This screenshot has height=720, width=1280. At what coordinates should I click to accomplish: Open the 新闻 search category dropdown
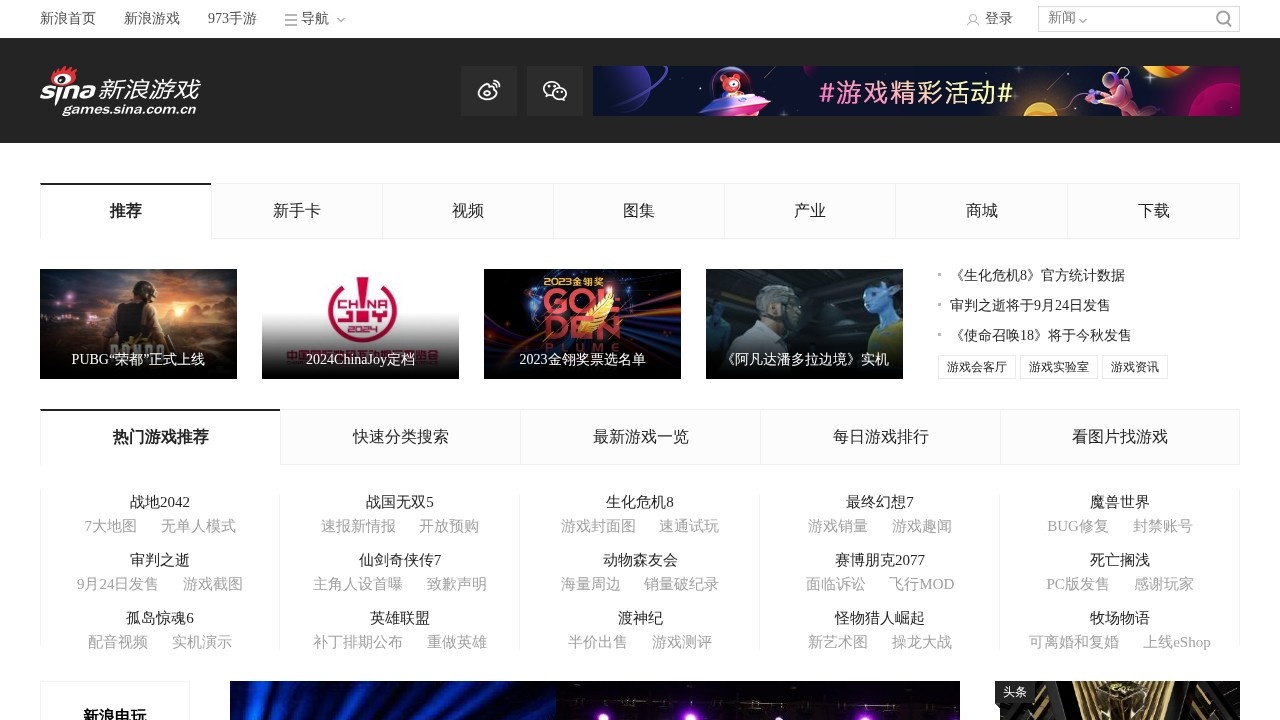1067,18
